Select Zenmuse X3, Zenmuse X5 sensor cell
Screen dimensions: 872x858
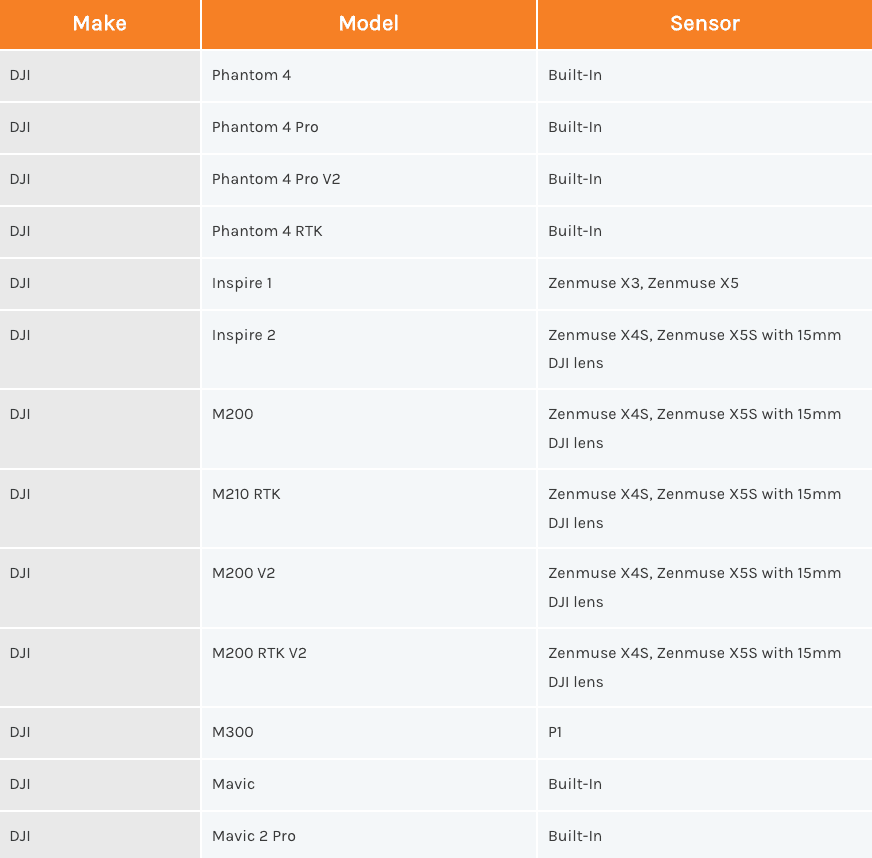coord(705,284)
